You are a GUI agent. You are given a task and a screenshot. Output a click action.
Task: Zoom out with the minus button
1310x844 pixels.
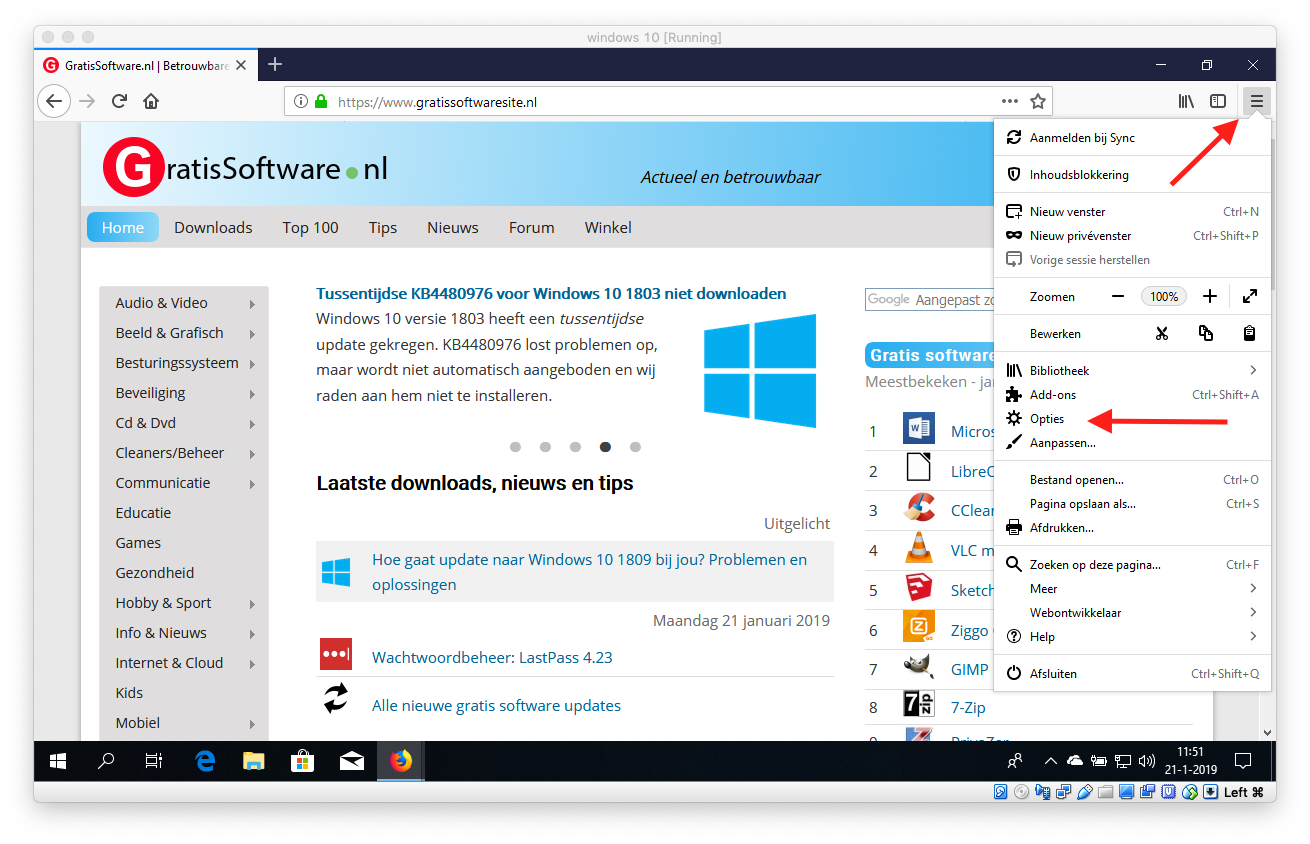pos(1118,296)
